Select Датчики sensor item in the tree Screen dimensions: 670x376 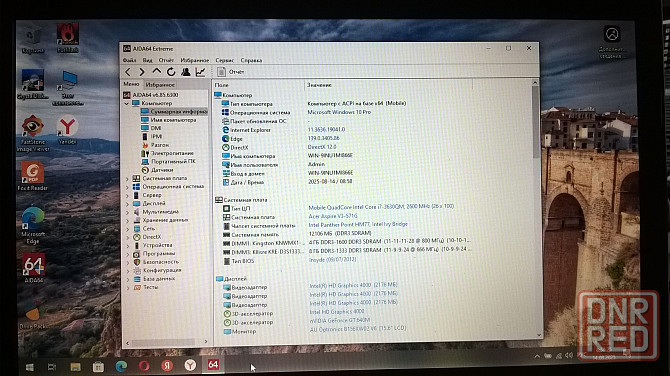157,170
